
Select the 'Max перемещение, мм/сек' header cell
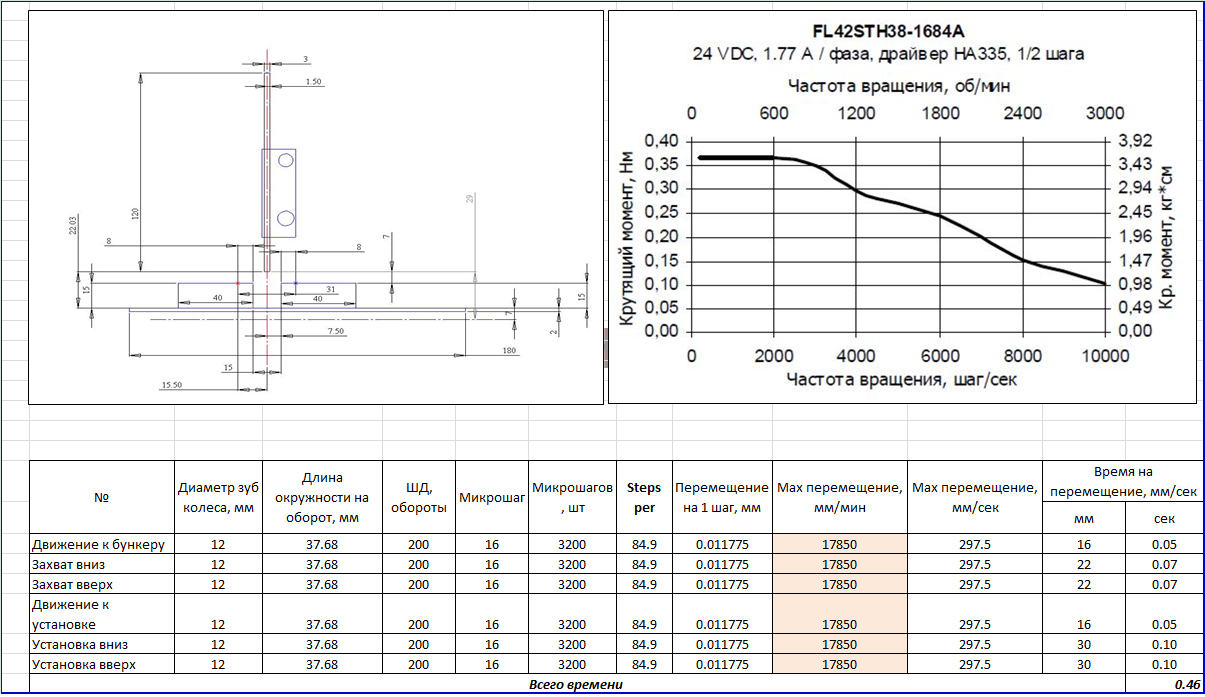pyautogui.click(x=975, y=497)
